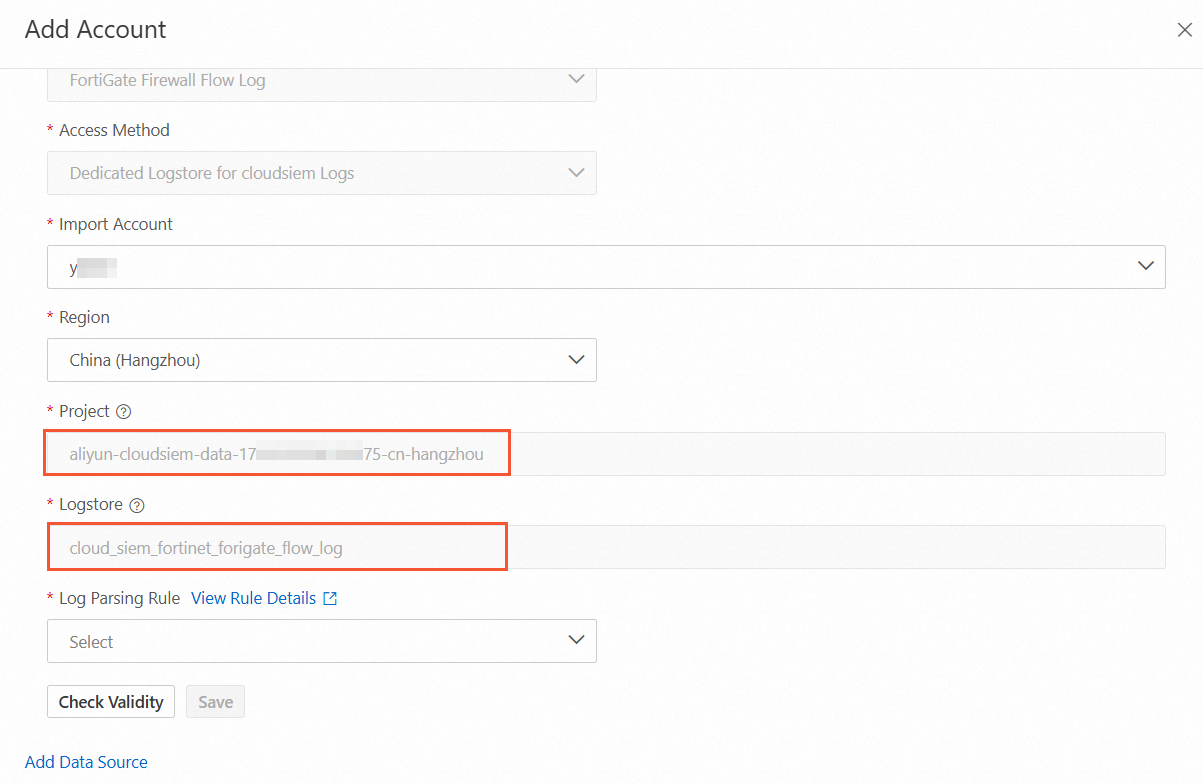1203x784 pixels.
Task: Click the help icon next to Project
Action: tap(124, 412)
